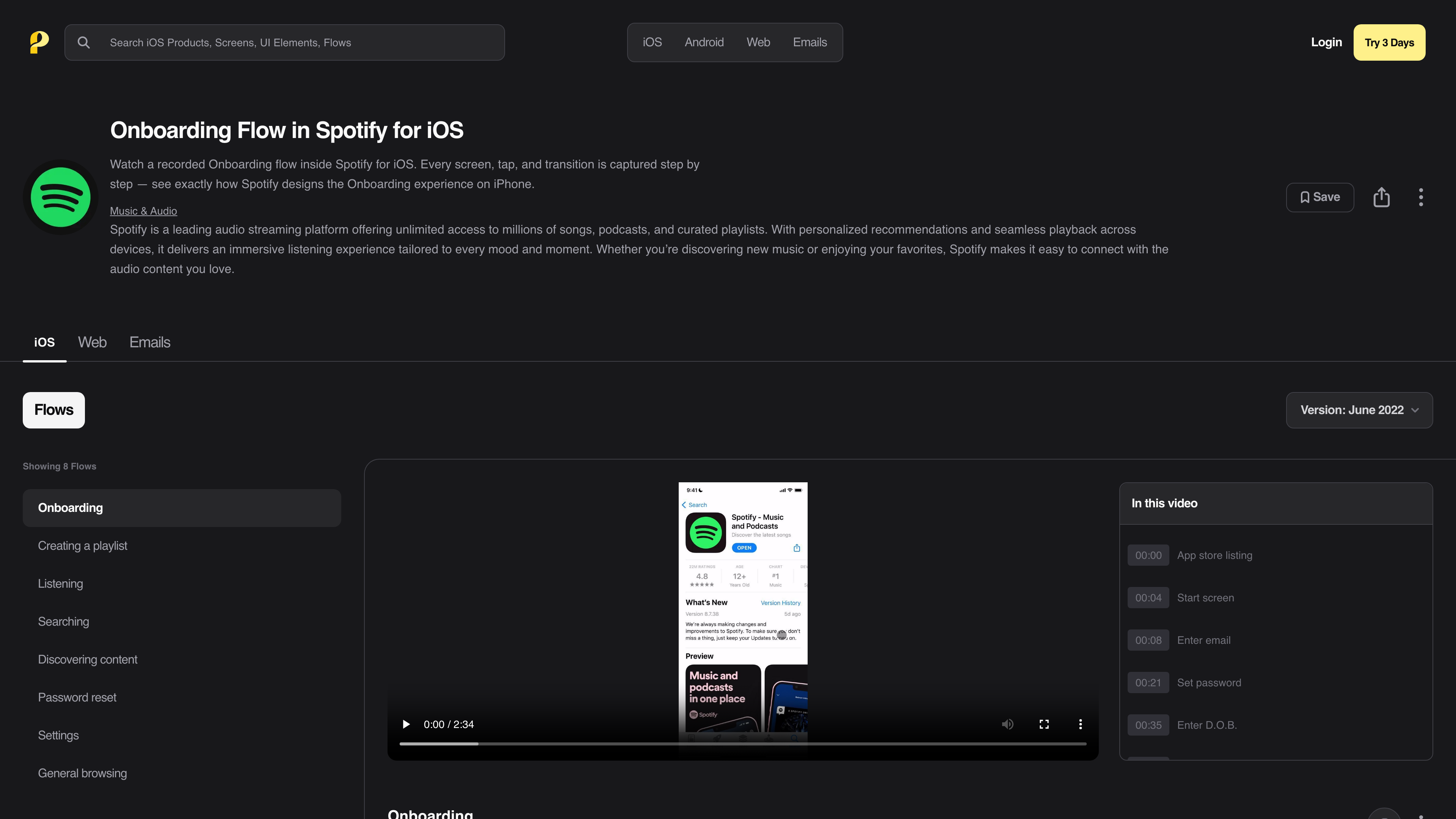Screen dimensions: 1456x819
Task: Play the onboarding video
Action: pyautogui.click(x=406, y=725)
